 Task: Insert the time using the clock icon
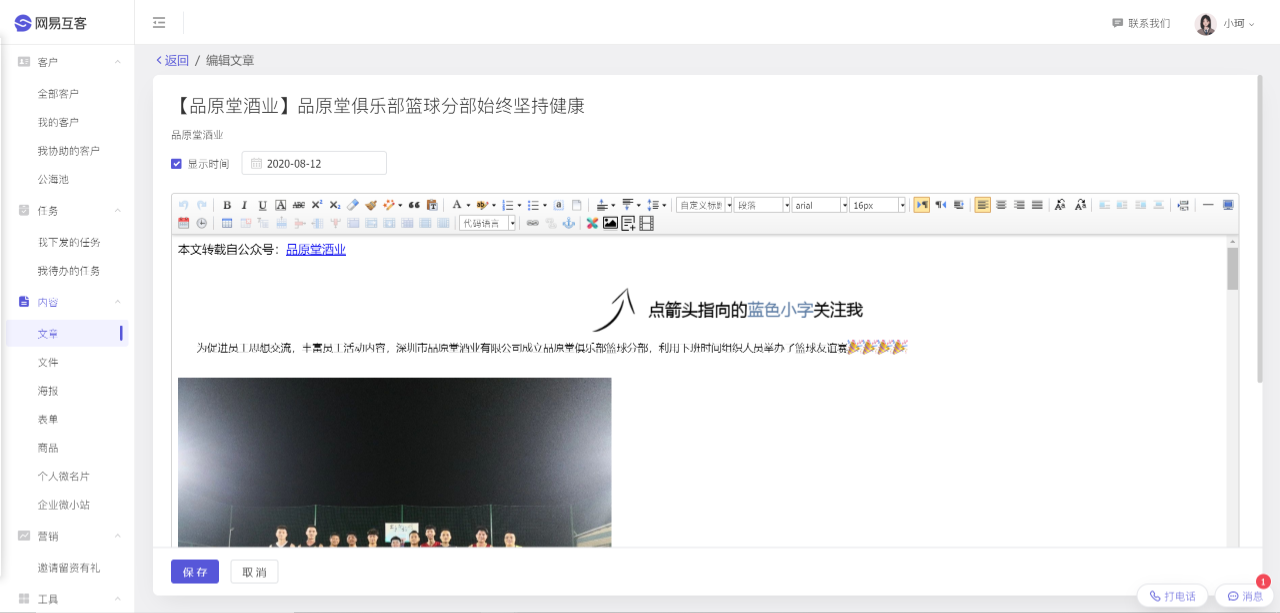pos(202,223)
